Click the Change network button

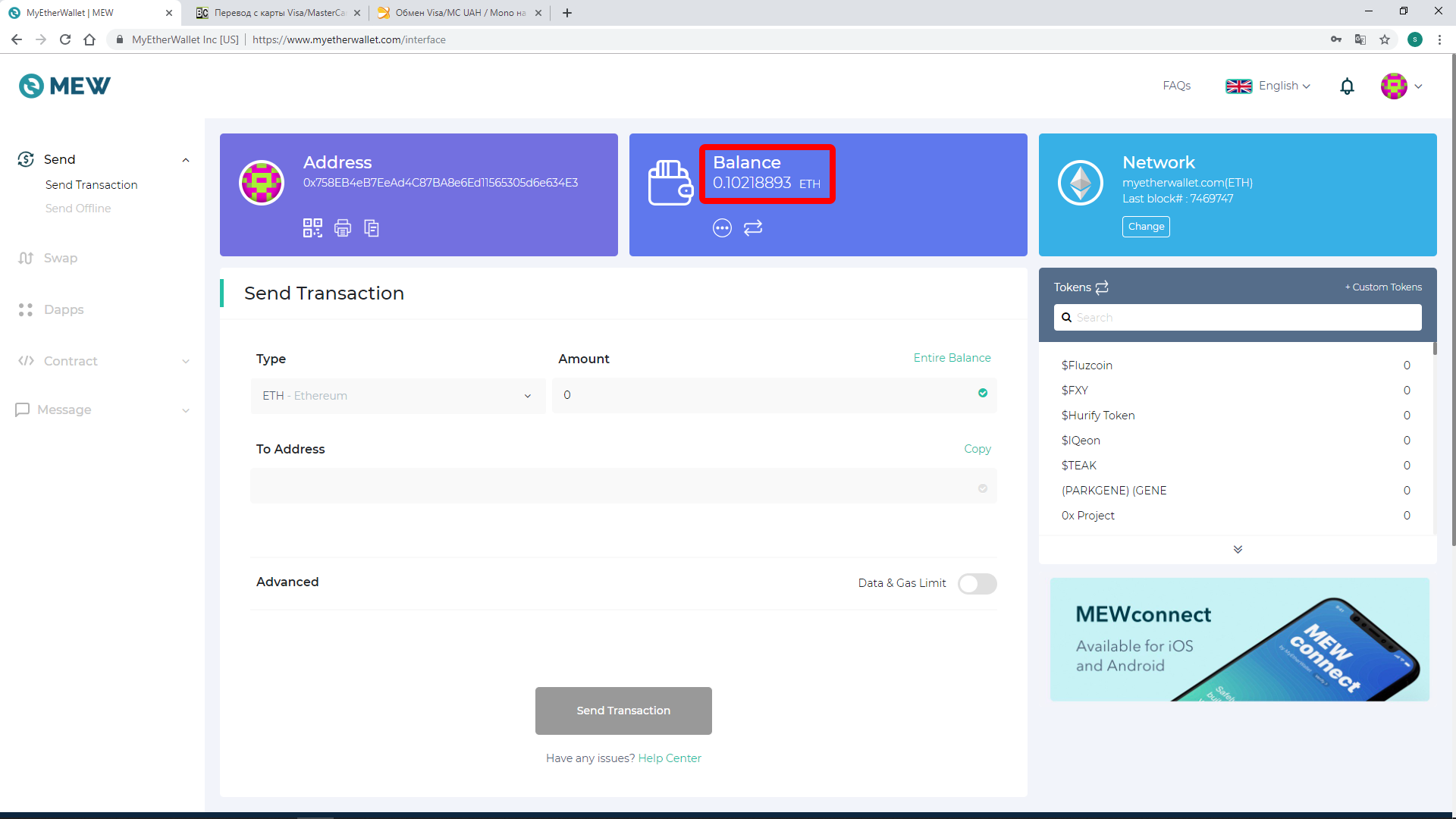click(1146, 227)
